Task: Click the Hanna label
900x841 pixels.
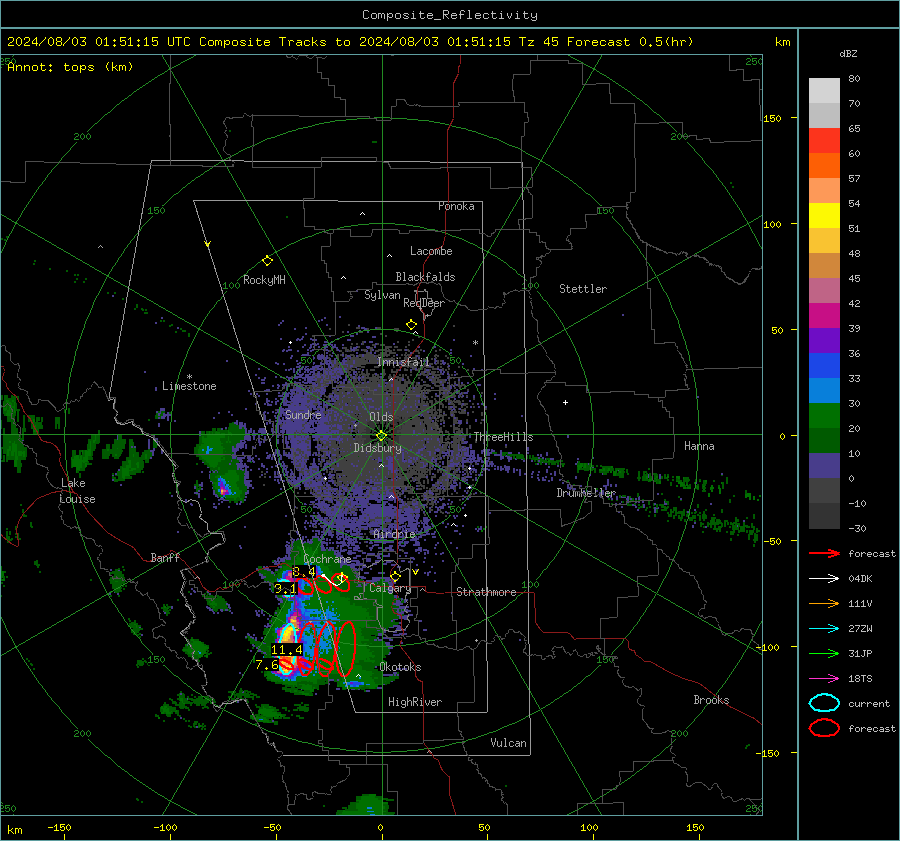Action: tap(699, 446)
